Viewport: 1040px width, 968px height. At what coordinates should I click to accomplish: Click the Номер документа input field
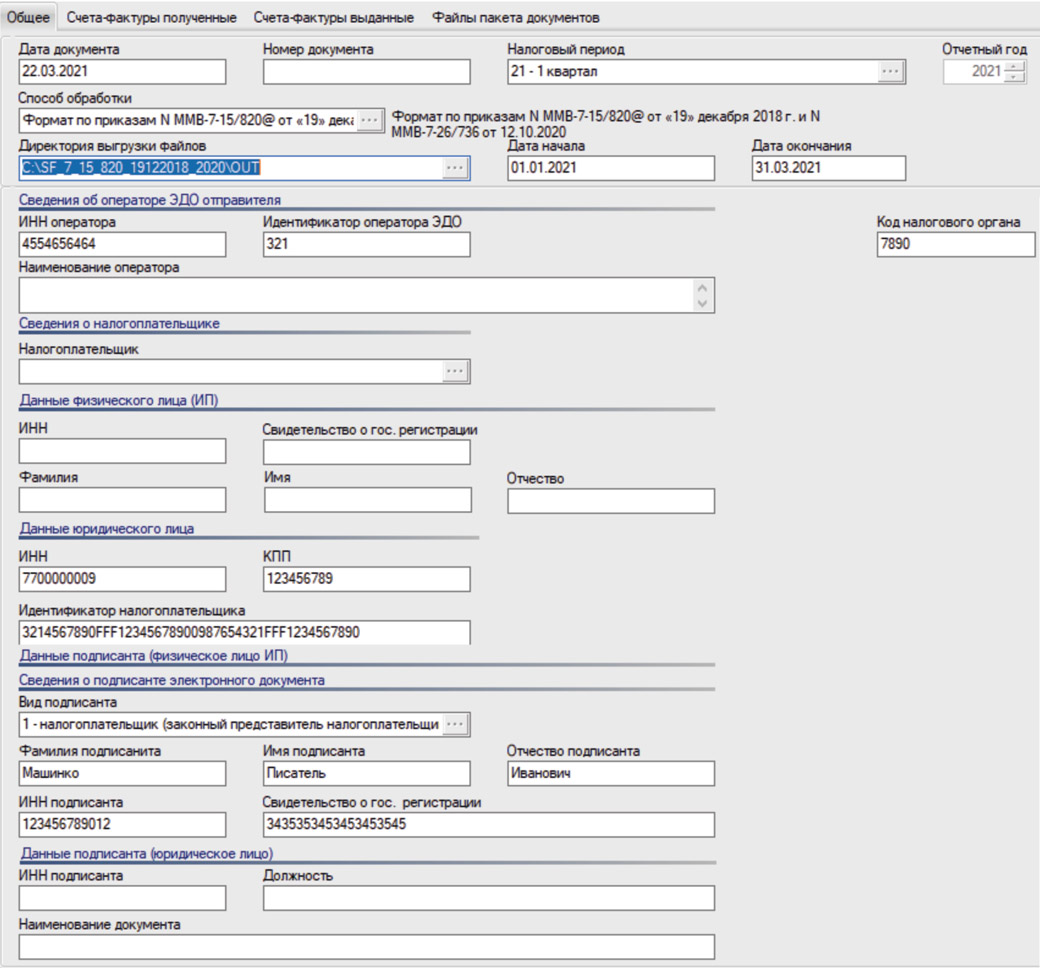tap(366, 72)
